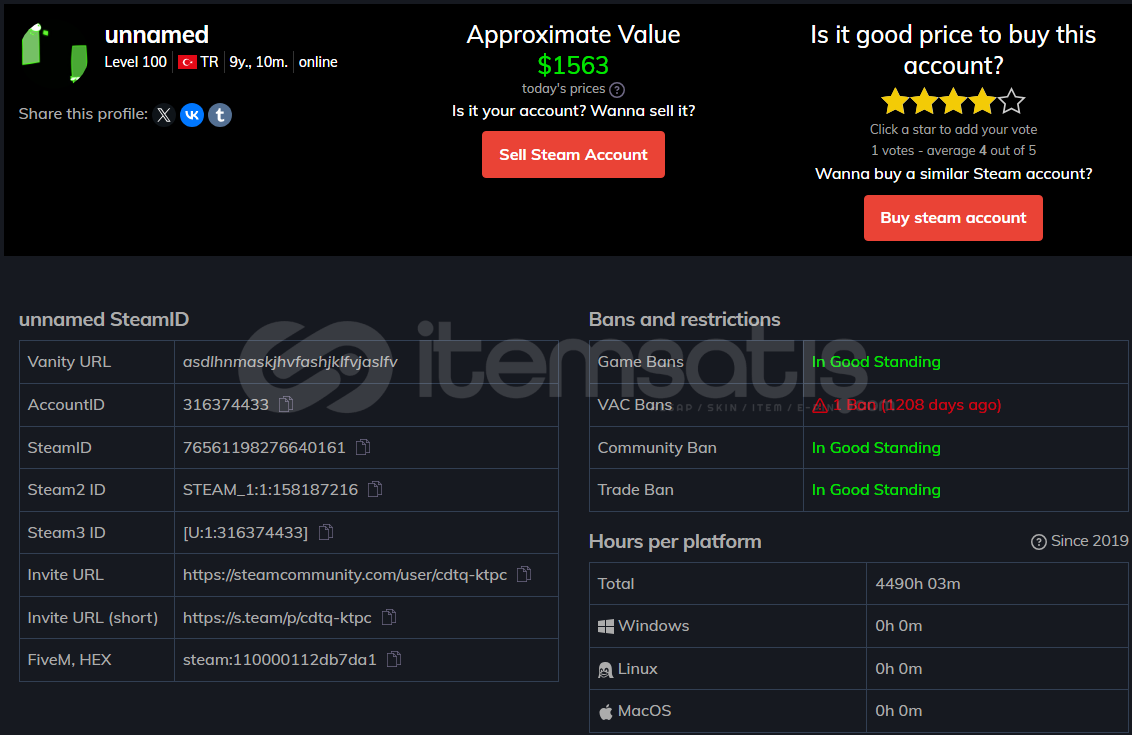Click the Trade Ban row label
The image size is (1132, 735).
(635, 490)
